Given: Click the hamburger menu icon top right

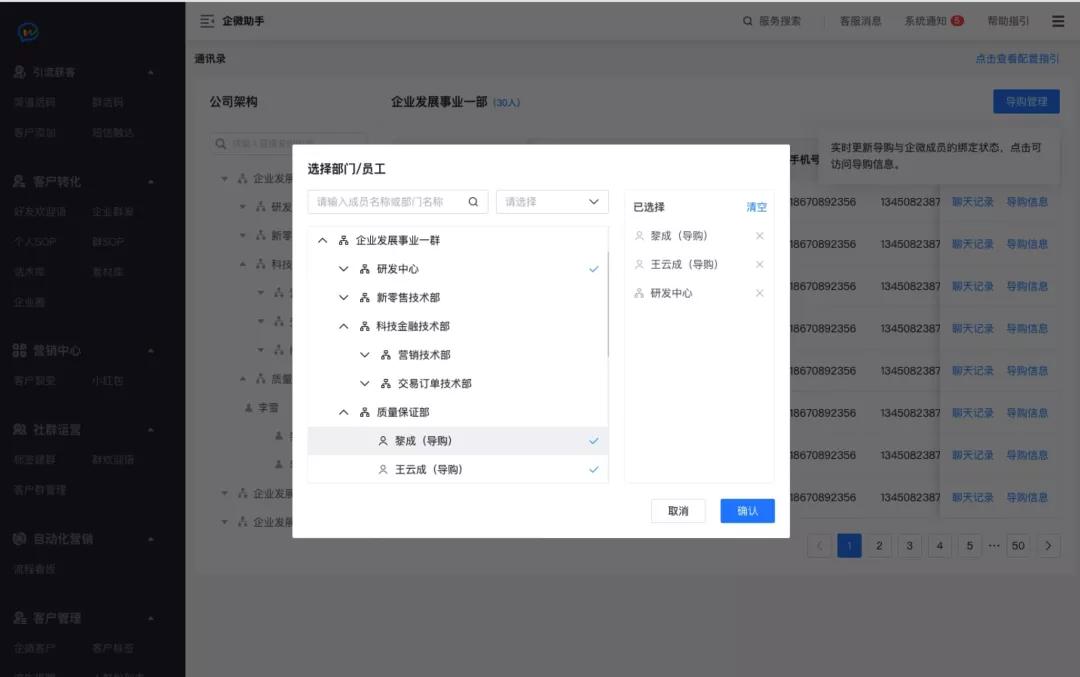Looking at the screenshot, I should [1057, 20].
